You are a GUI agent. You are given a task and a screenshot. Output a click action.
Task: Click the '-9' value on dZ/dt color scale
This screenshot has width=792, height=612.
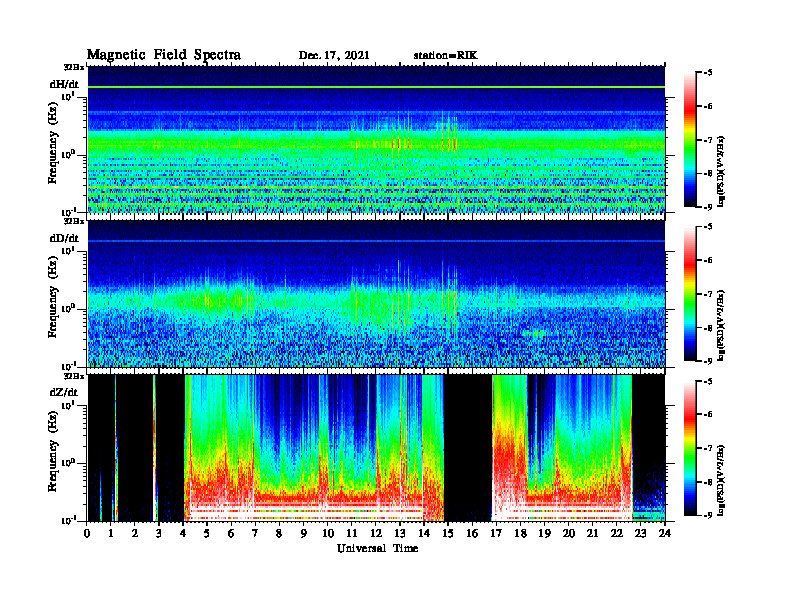click(708, 515)
